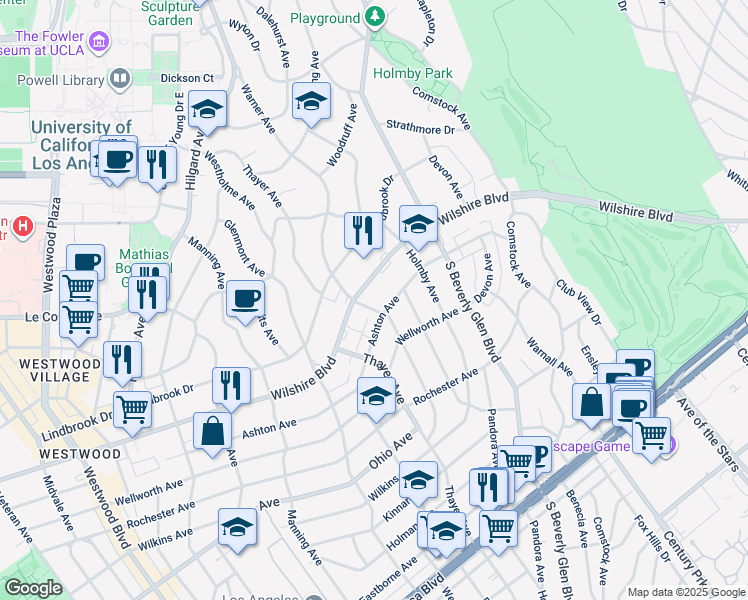This screenshot has height=600, width=748.
Task: Open the cafe marker near Glenmont Ave
Action: tap(245, 297)
